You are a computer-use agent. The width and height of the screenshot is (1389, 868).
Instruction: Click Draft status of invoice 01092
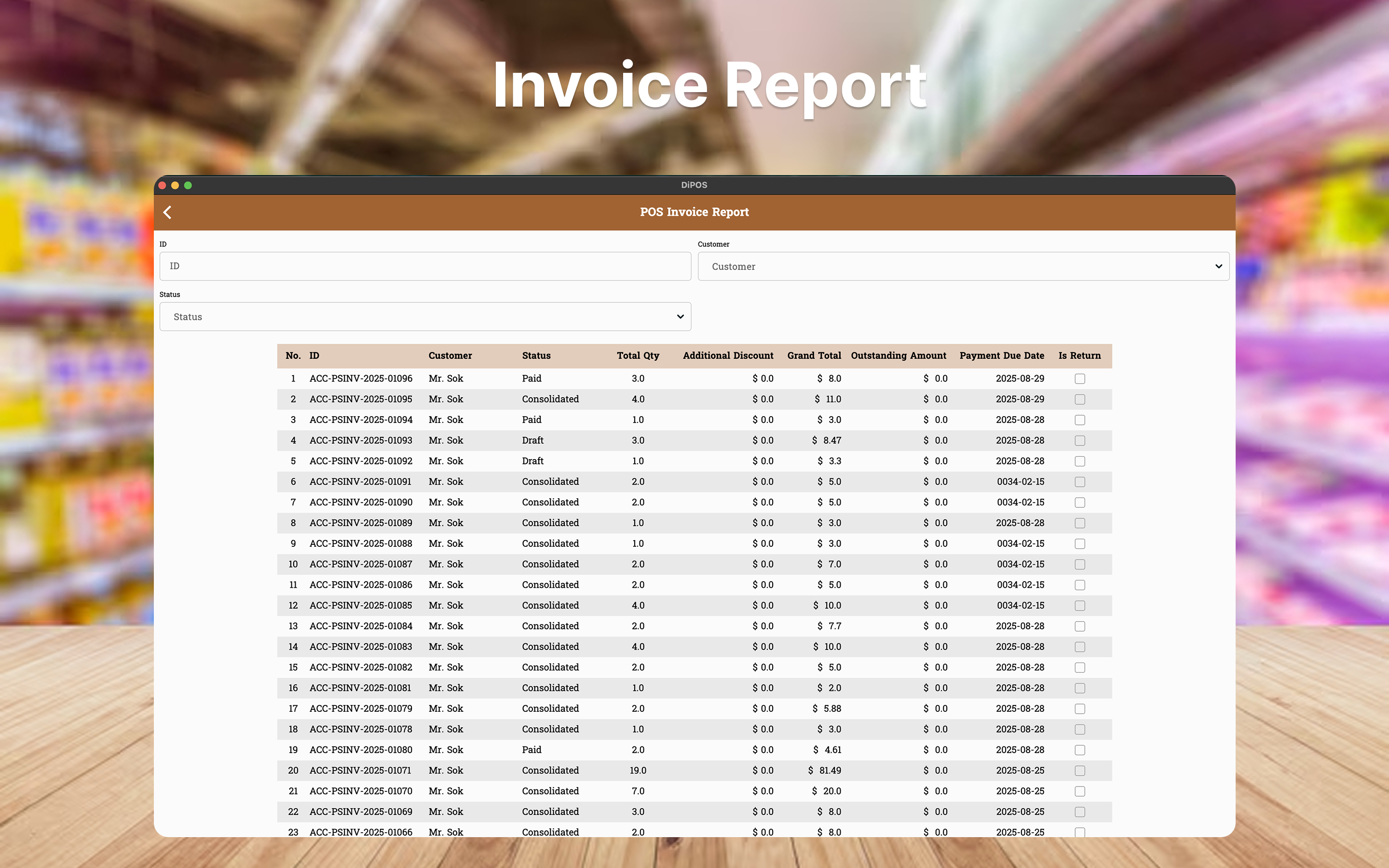pos(532,461)
